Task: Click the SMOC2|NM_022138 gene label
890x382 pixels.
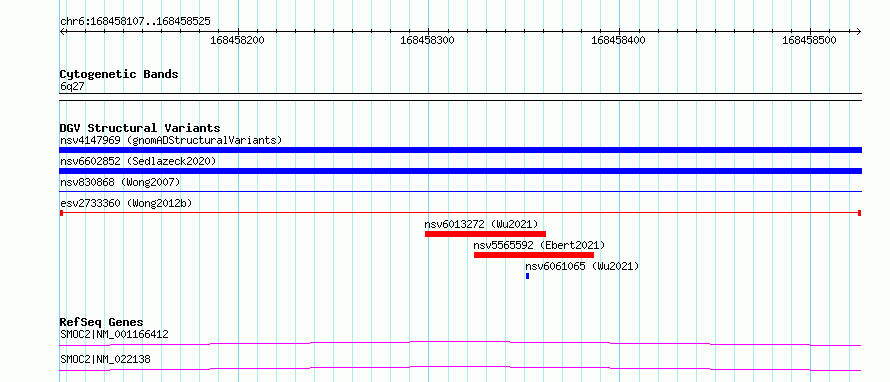Action: click(x=105, y=359)
